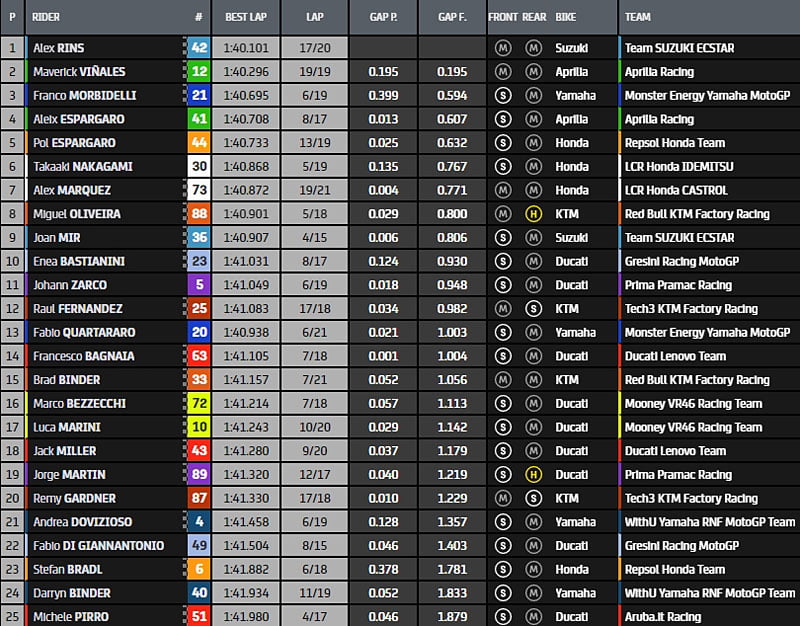Click Maverick Viñales' medium front tyre icon
Image resolution: width=800 pixels, height=626 pixels.
click(503, 72)
